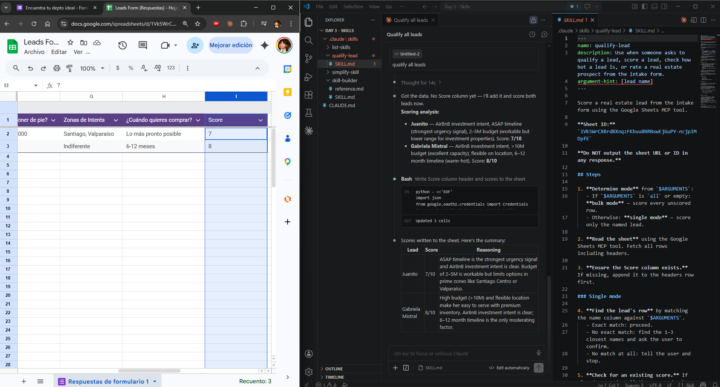Apply percent format in Sheets toolbar
Screen dimensions: 720x387
click(x=131, y=68)
